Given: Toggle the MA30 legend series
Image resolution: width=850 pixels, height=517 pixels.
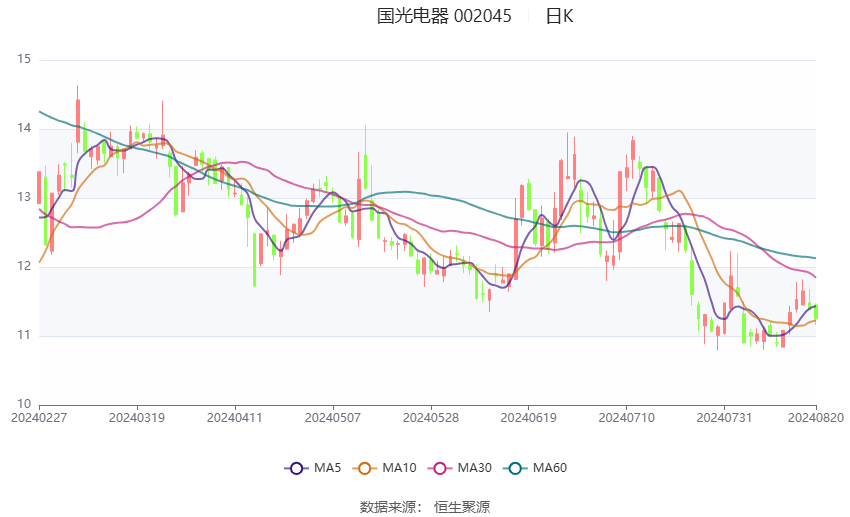Looking at the screenshot, I should tap(460, 468).
